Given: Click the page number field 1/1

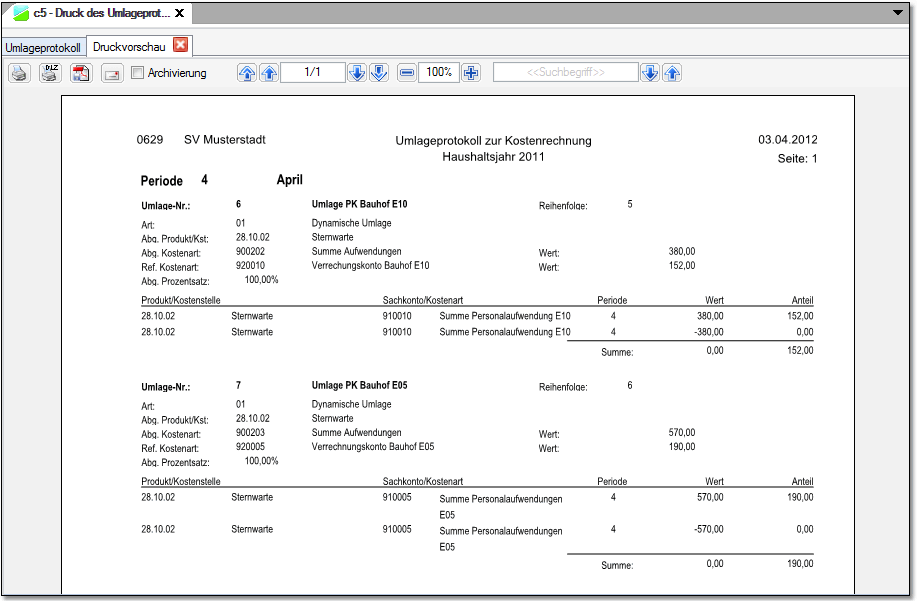Looking at the screenshot, I should point(312,73).
